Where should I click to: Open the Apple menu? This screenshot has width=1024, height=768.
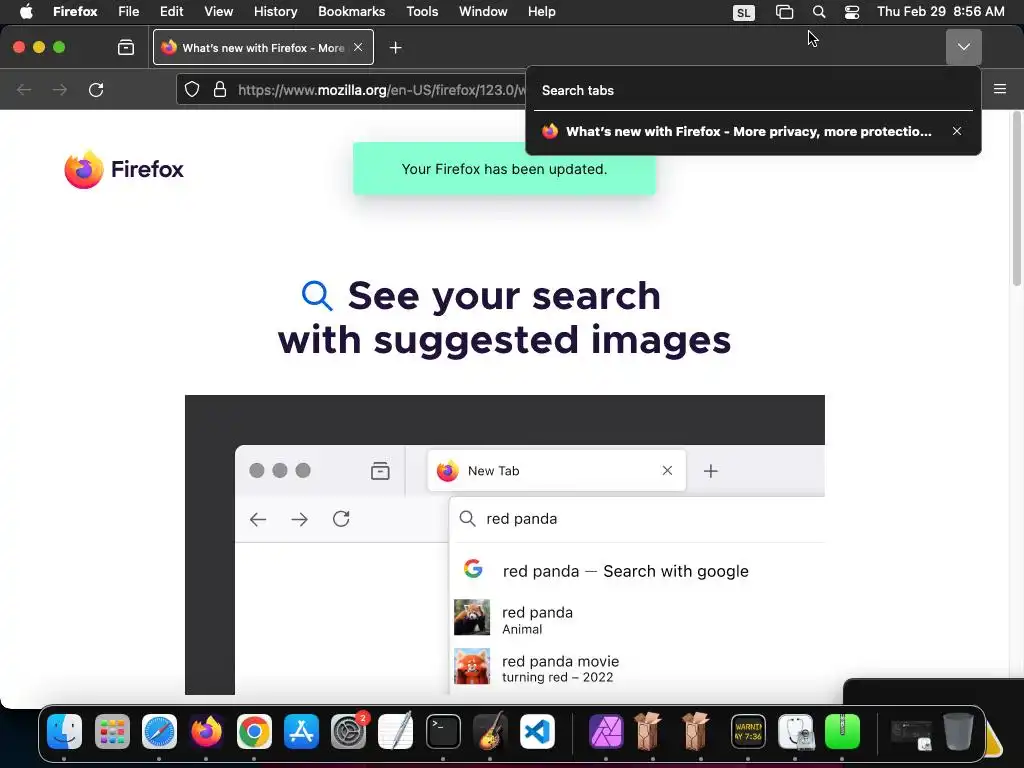(26, 12)
